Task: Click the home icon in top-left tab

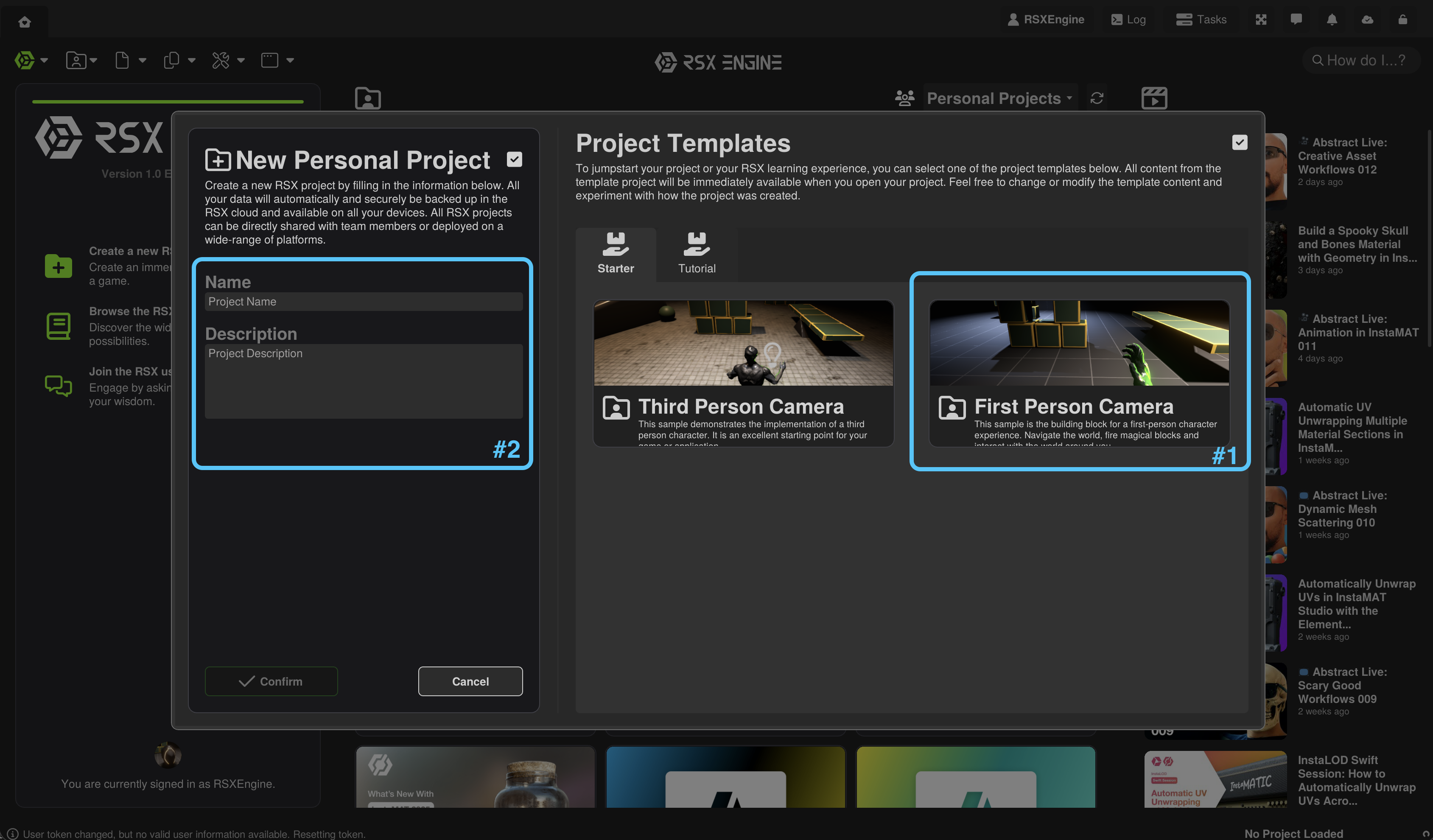Action: click(x=24, y=22)
